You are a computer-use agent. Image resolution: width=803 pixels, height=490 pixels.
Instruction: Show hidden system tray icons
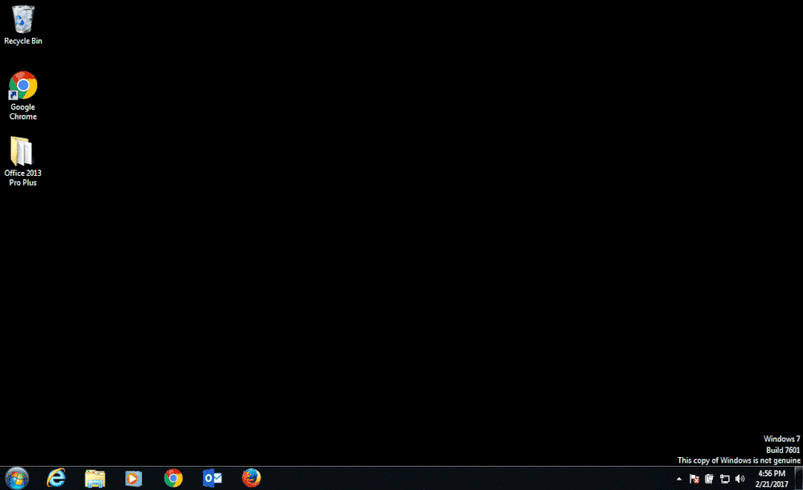679,479
